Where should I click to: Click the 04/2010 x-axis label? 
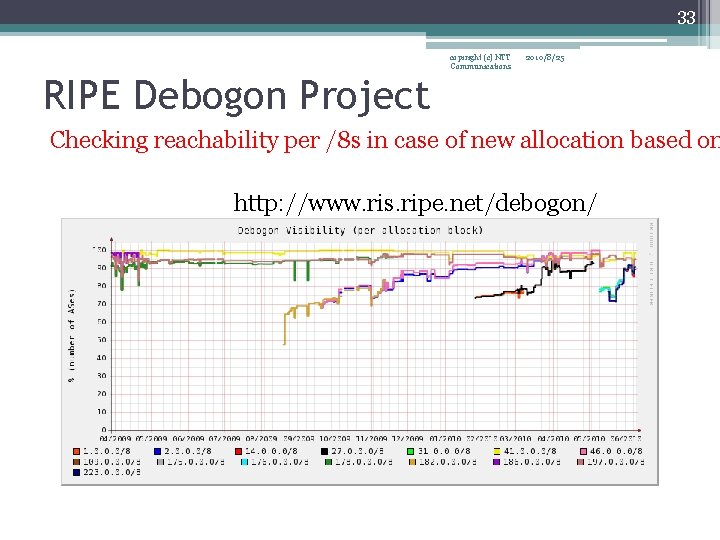[553, 439]
